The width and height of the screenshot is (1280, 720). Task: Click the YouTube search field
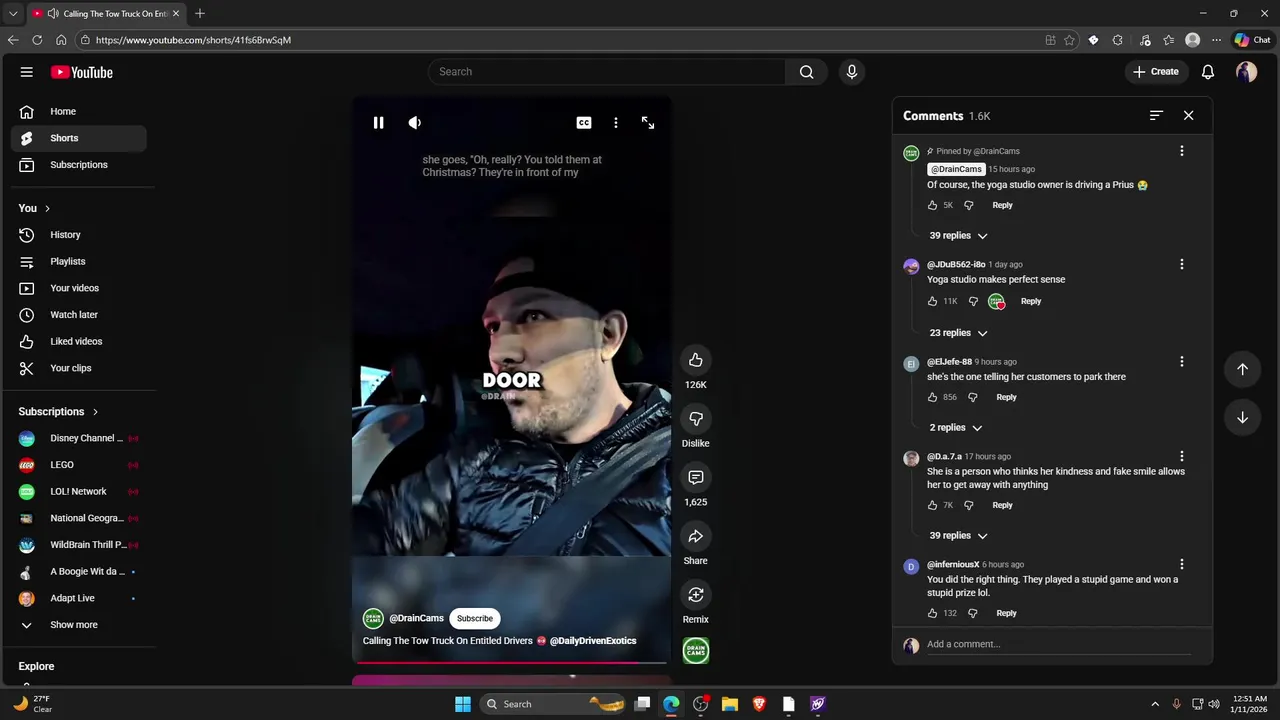point(606,72)
